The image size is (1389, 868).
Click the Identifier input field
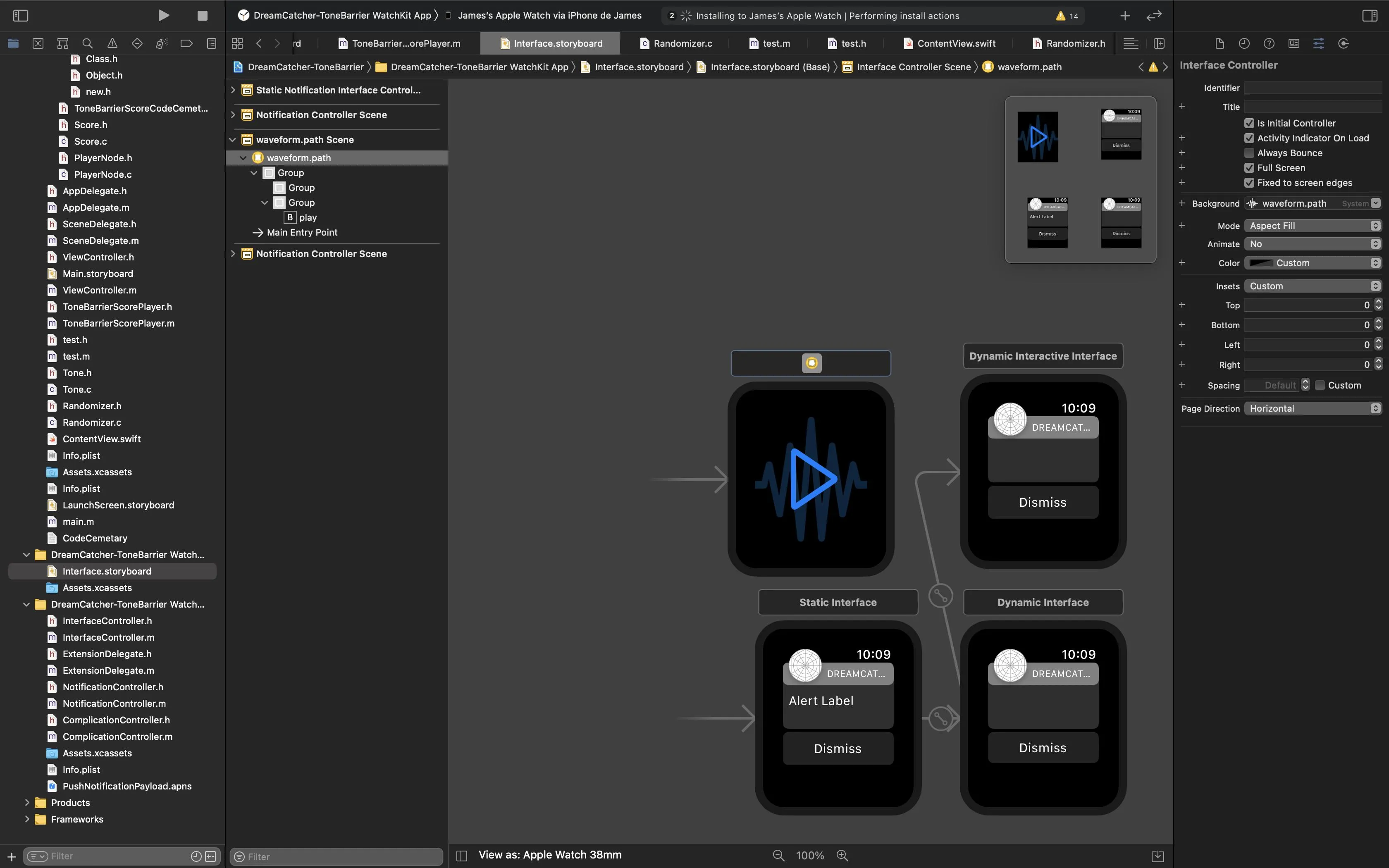click(1312, 88)
